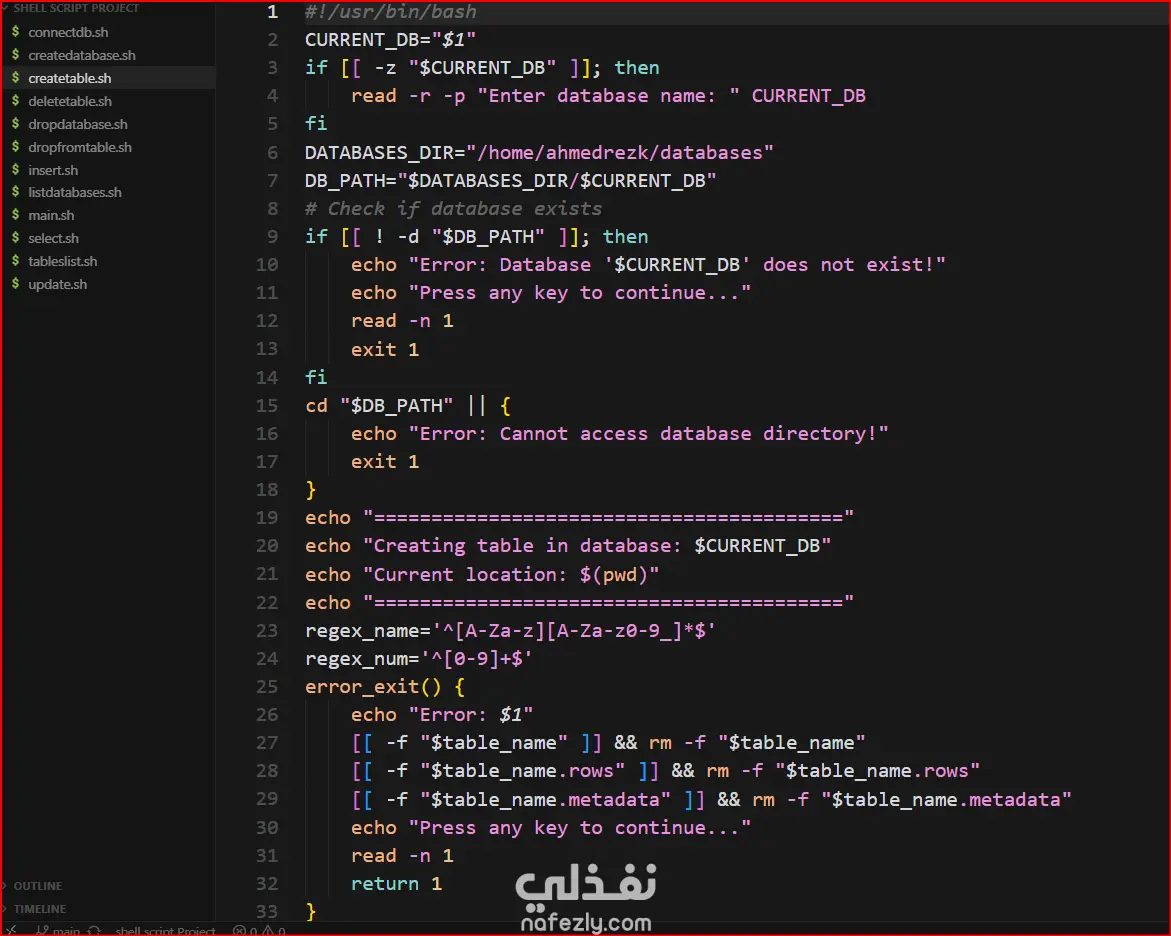Image resolution: width=1171 pixels, height=936 pixels.
Task: Click the synchronize changes icon
Action: pos(94,931)
